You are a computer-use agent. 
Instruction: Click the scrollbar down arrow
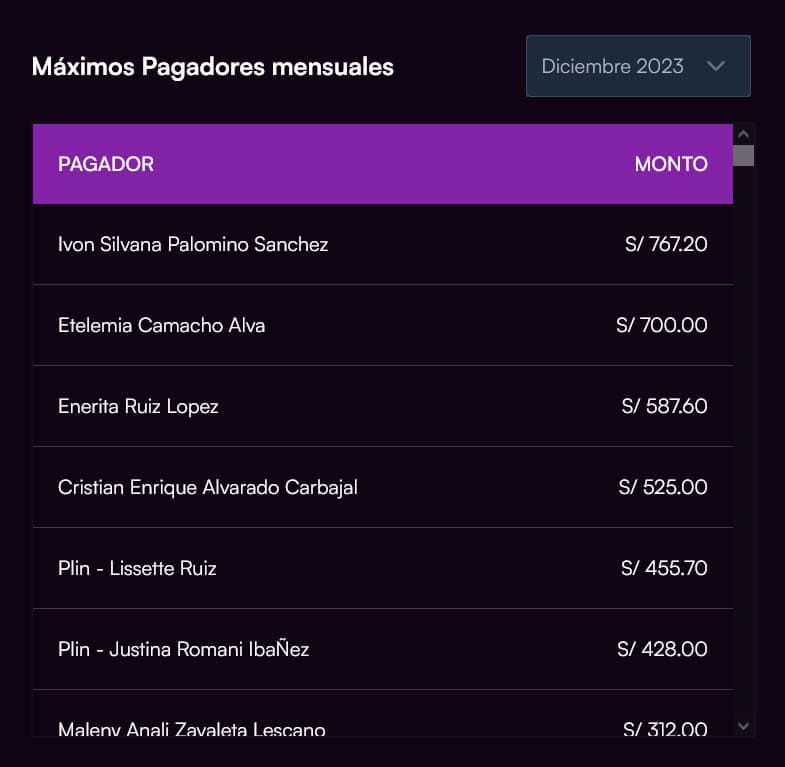(x=743, y=726)
